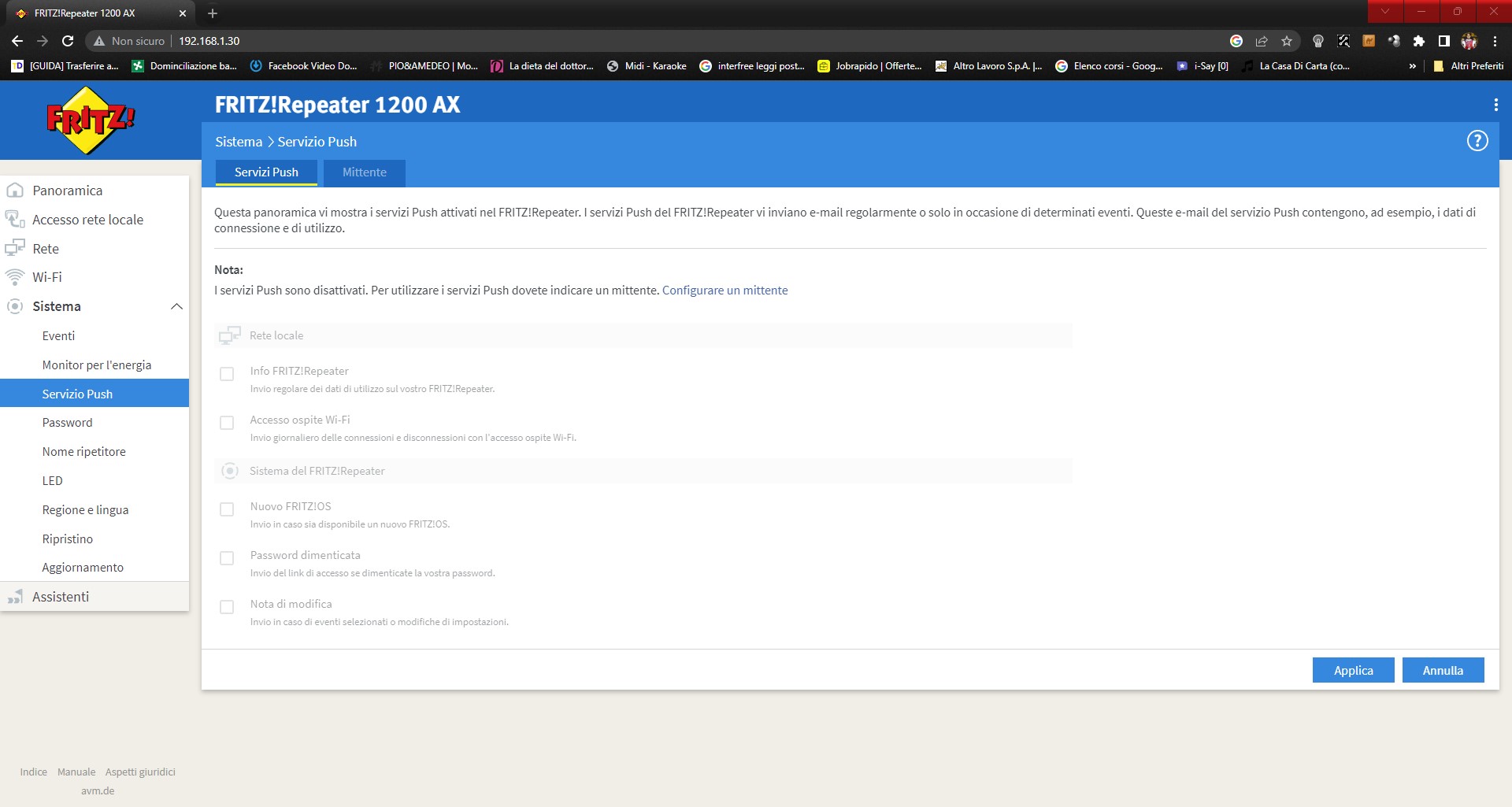The width and height of the screenshot is (1512, 807).
Task: Open Ripristino menu item
Action: point(67,539)
